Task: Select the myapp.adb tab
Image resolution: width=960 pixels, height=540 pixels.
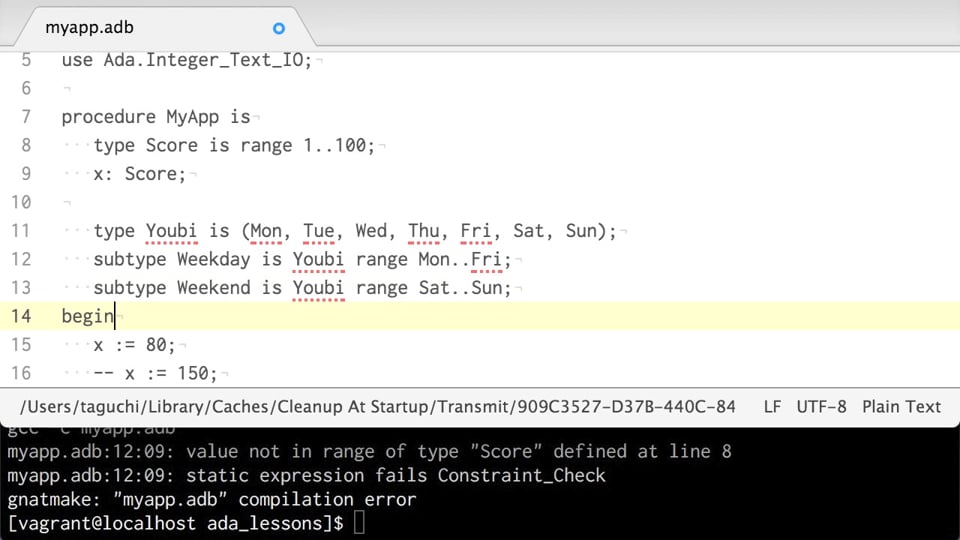Action: (164, 28)
